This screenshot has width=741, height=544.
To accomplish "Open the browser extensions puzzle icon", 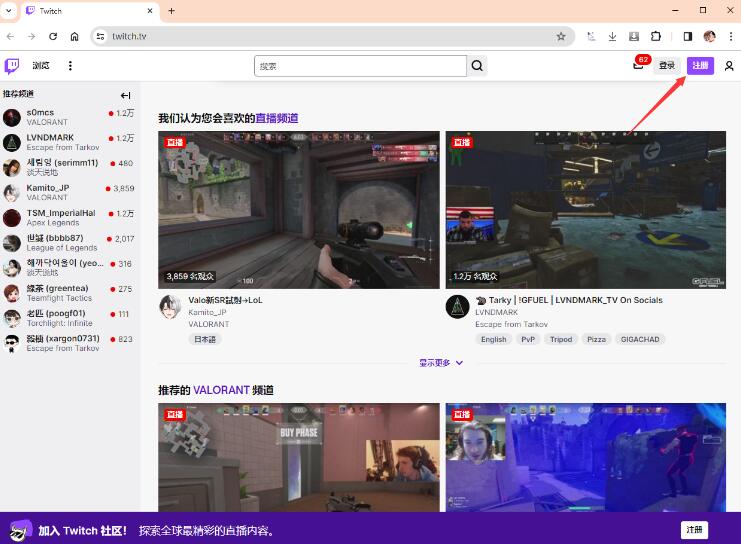I will coord(656,36).
